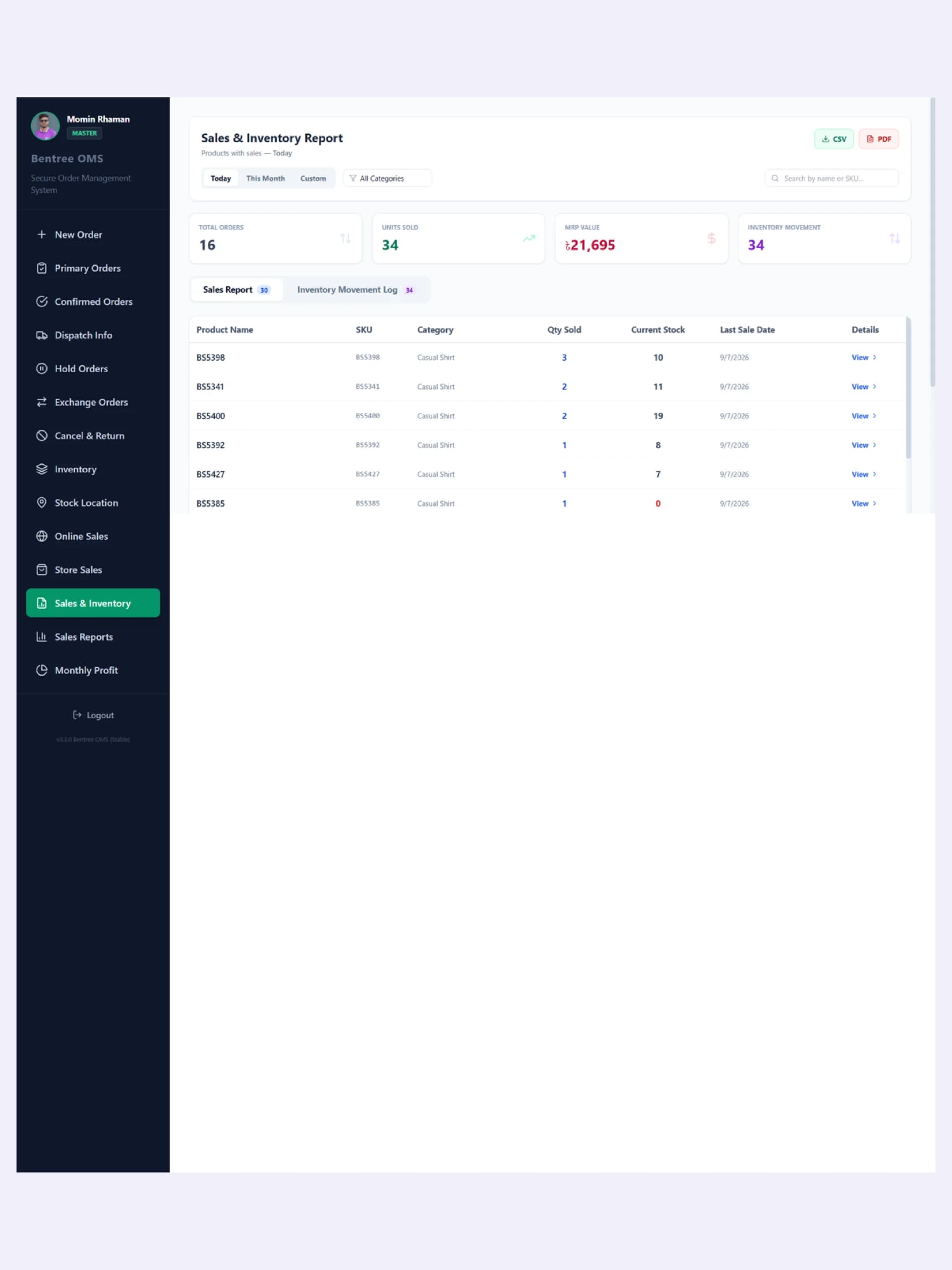Focus the Search by name or SKU field

[832, 179]
